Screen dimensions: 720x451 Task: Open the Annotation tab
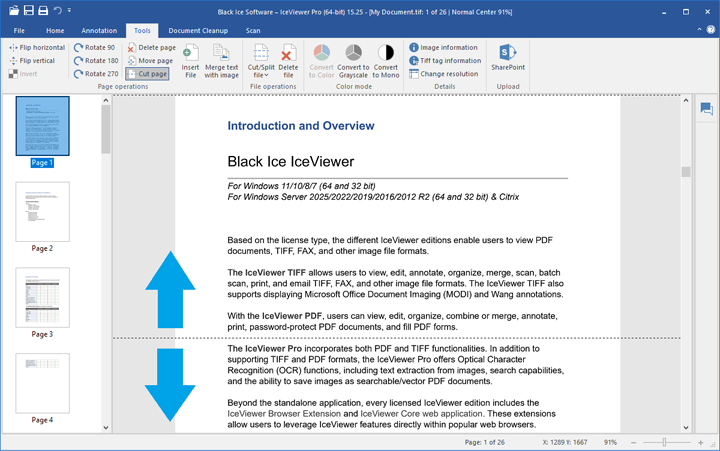(99, 31)
